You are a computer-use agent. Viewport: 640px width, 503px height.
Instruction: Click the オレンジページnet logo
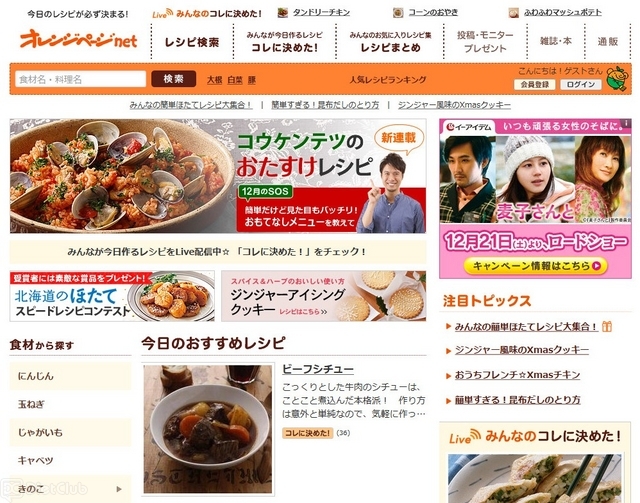coord(78,39)
